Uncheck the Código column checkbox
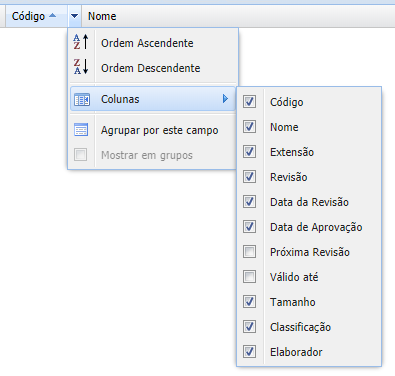Image resolution: width=395 pixels, height=376 pixels. (x=249, y=102)
